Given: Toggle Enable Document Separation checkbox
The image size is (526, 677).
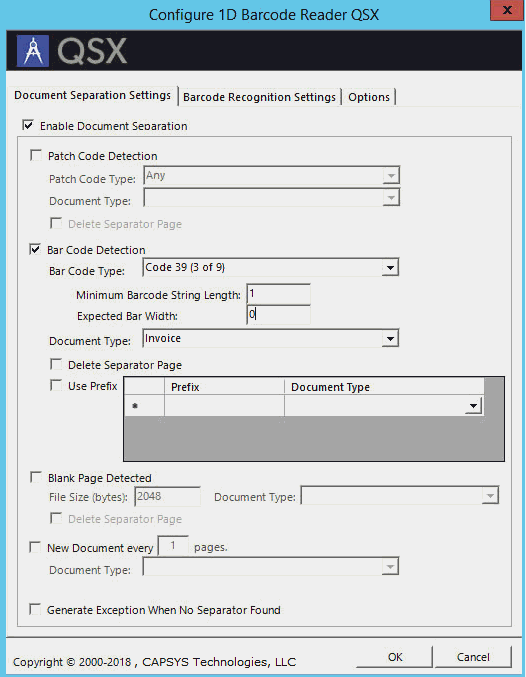Looking at the screenshot, I should coord(28,126).
